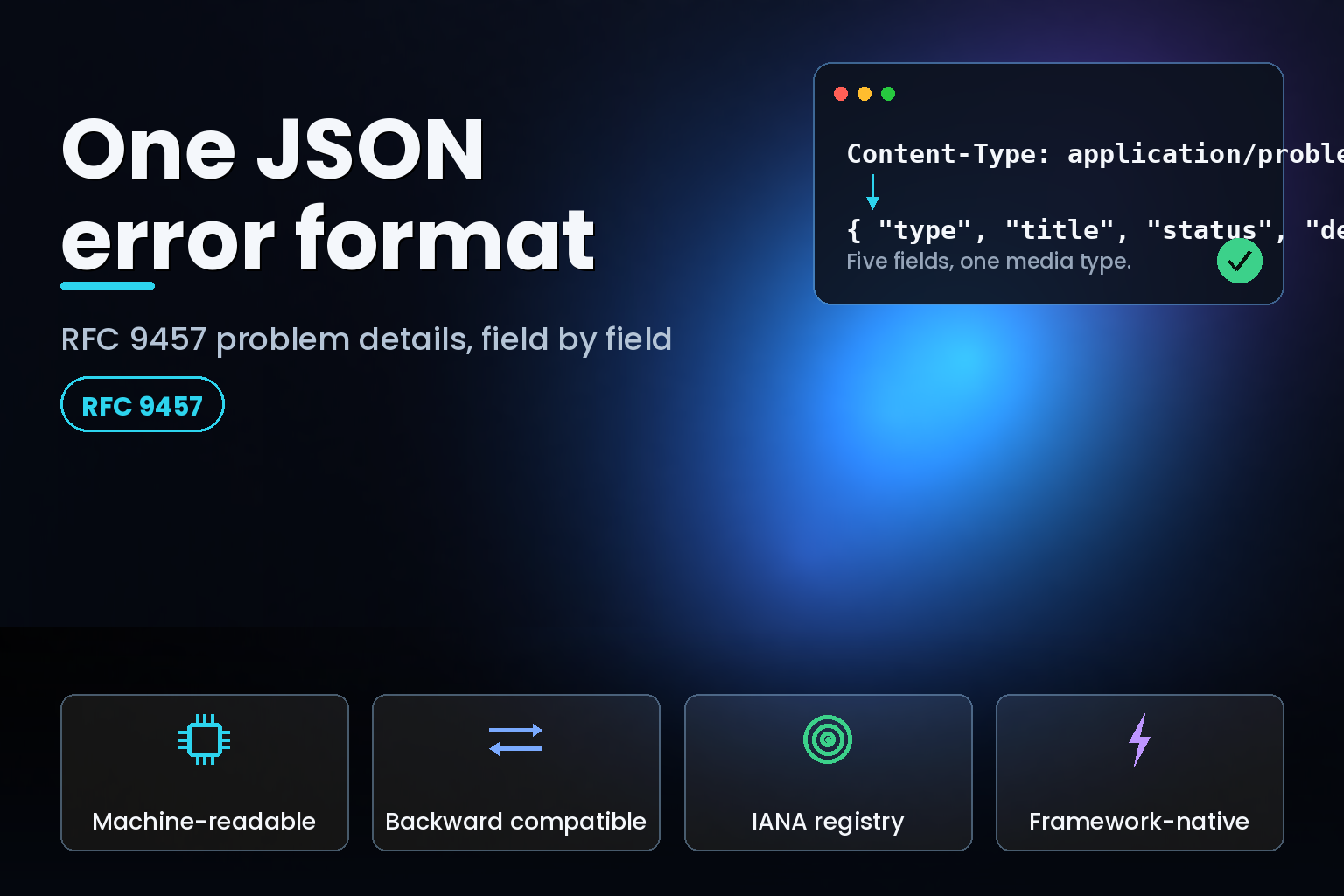Click the two-way arrows icon above Backward compatible
The height and width of the screenshot is (896, 1344).
tap(516, 739)
